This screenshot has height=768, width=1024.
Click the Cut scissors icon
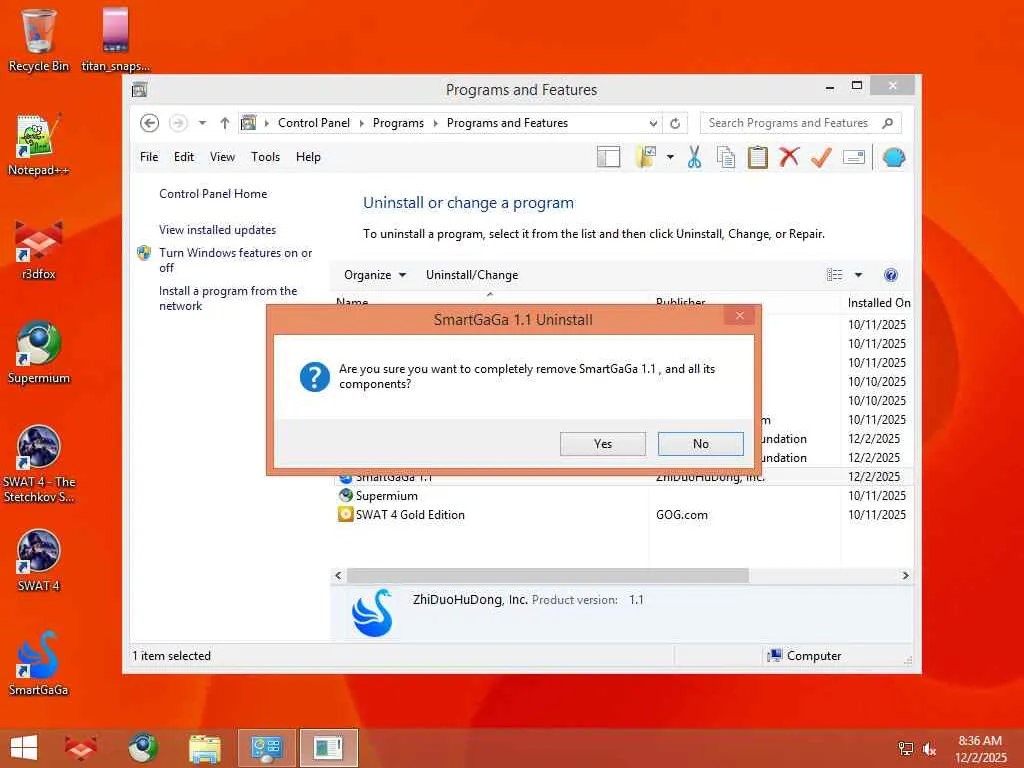click(x=694, y=157)
